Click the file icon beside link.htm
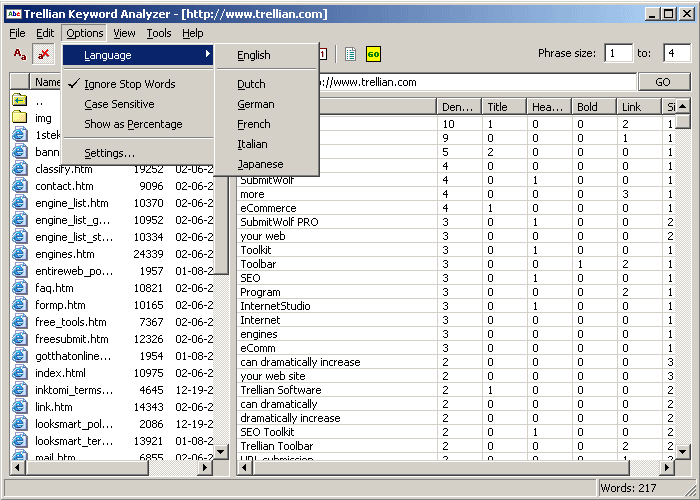700x500 pixels. [19, 406]
